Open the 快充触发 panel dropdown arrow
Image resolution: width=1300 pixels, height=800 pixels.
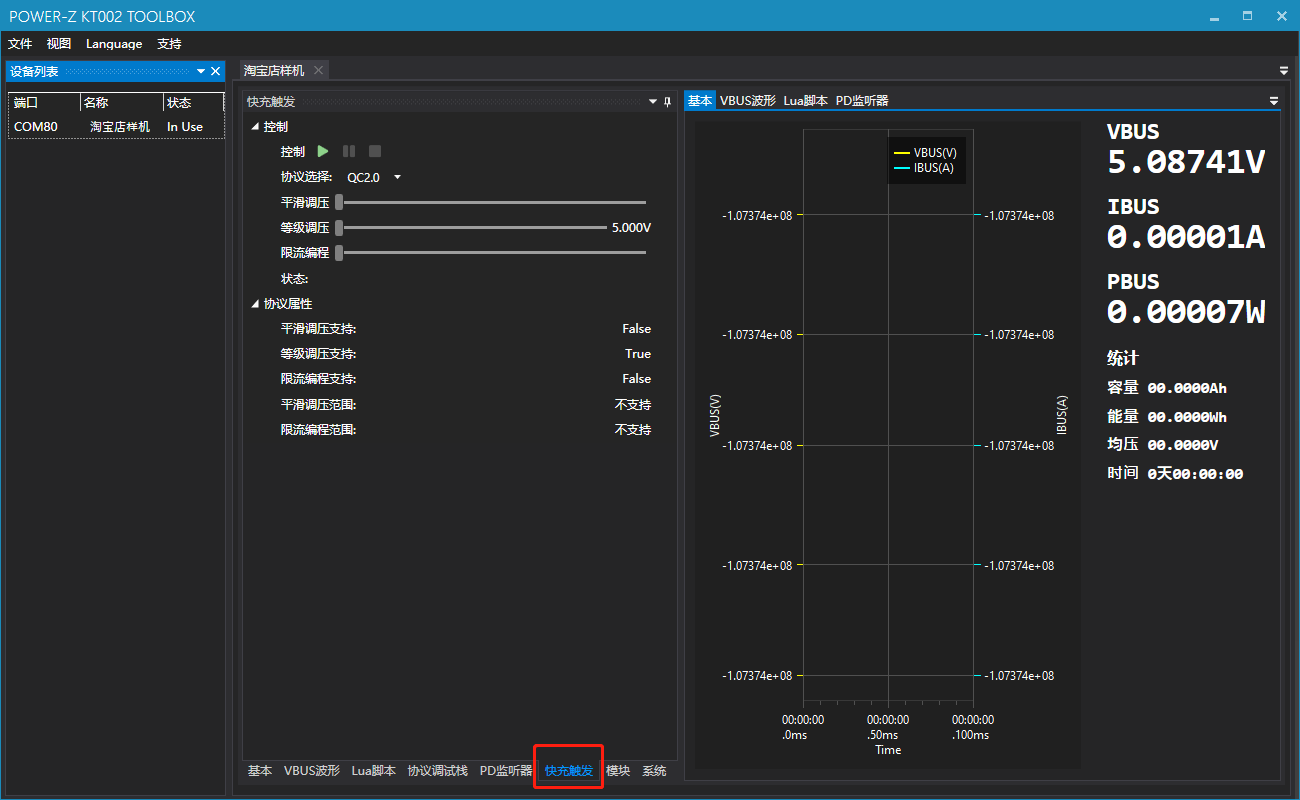coord(653,102)
